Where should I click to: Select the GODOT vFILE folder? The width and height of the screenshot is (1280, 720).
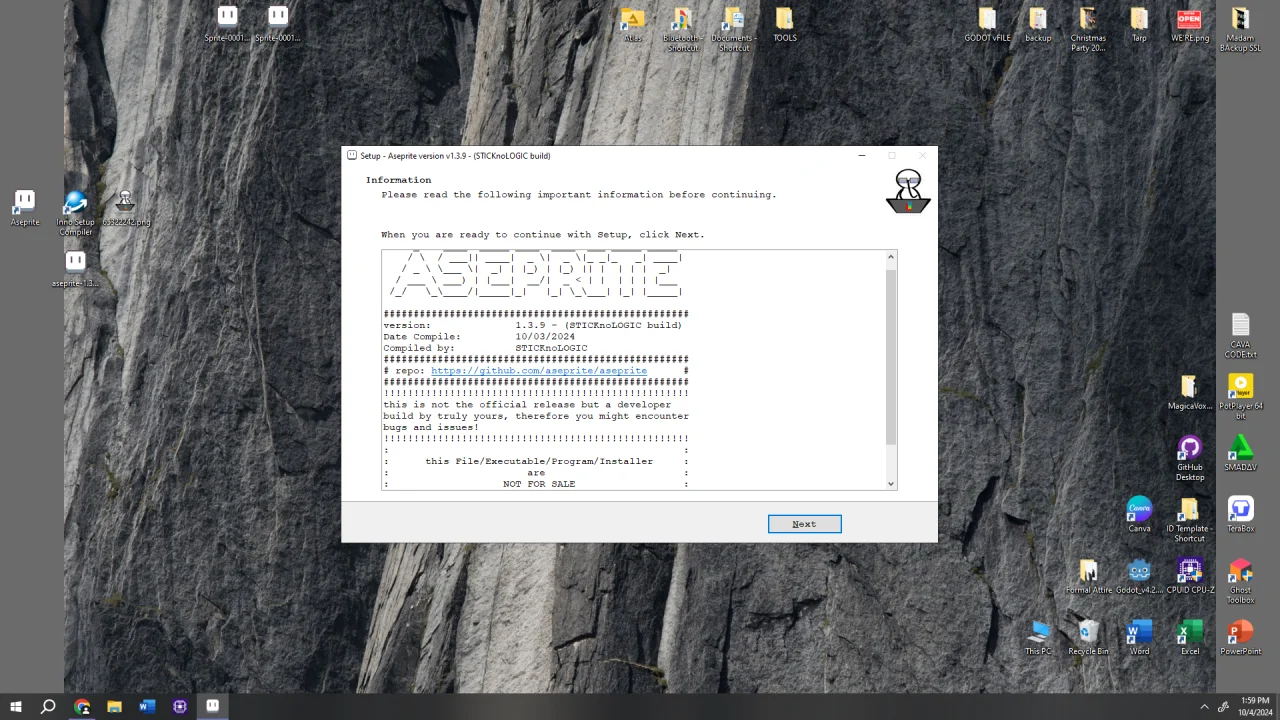point(987,26)
